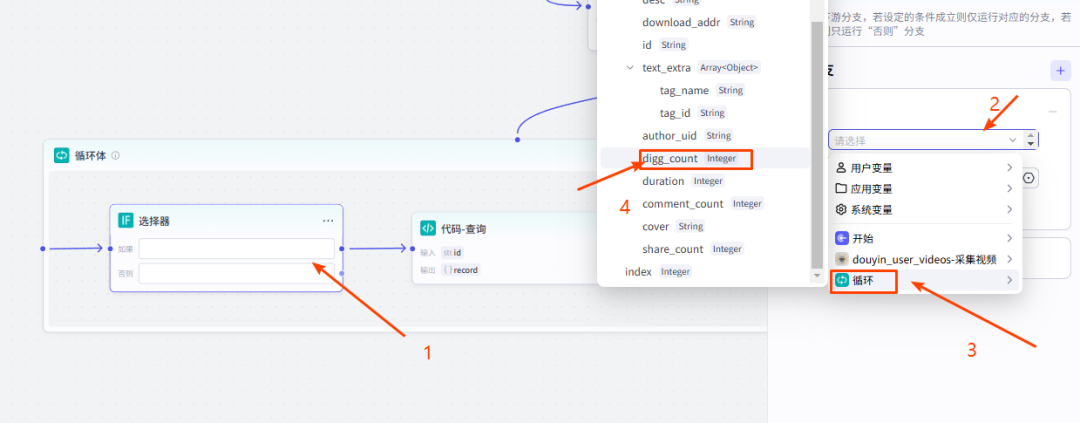Select author_uid String variable
Screen dimensions: 1080x423
(687, 135)
